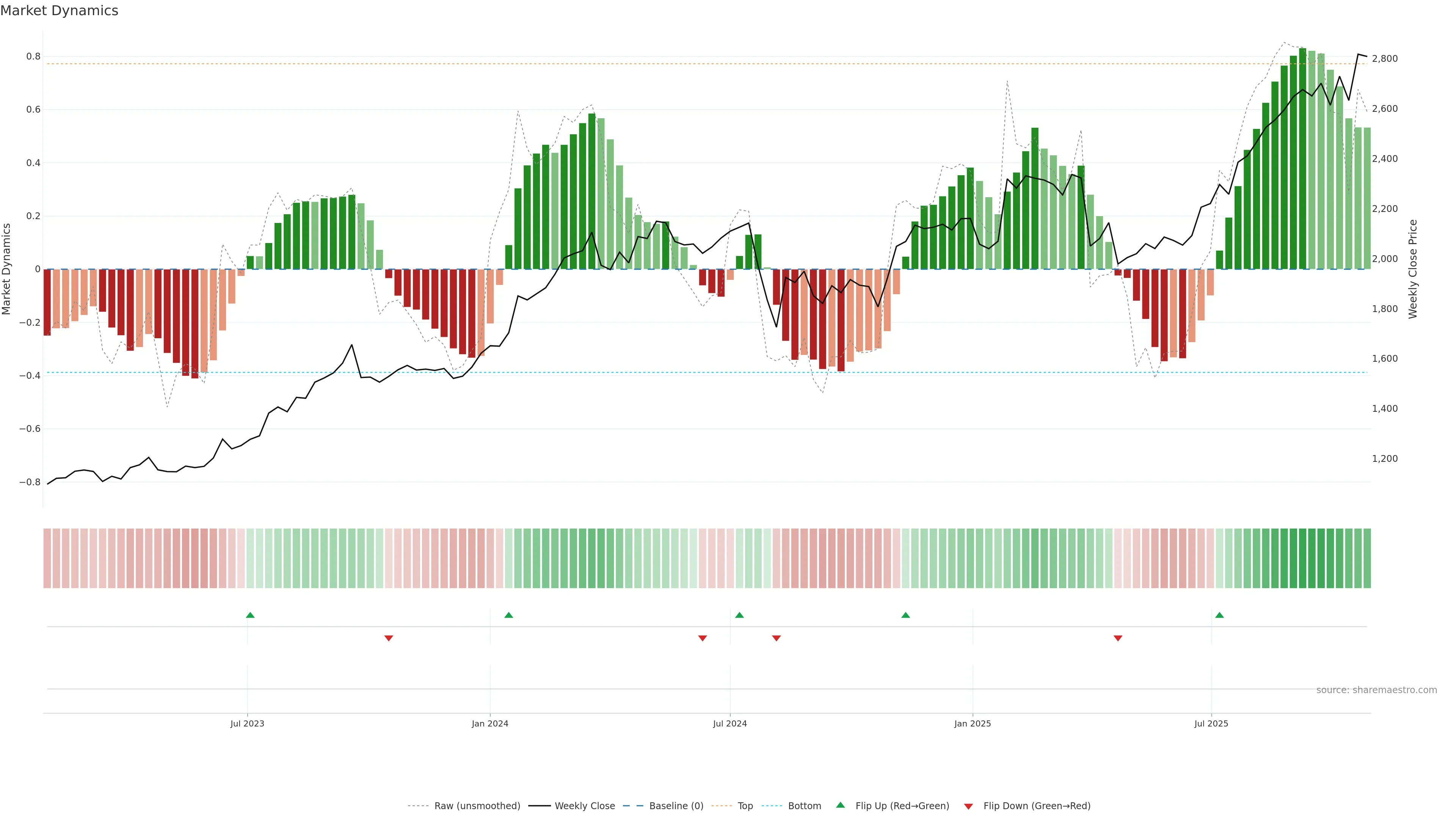Click the red flip-down marker just before Jul 2024

click(x=703, y=638)
